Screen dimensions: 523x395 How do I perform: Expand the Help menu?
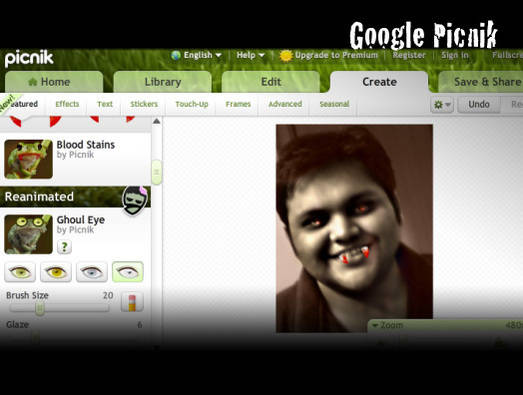(250, 55)
